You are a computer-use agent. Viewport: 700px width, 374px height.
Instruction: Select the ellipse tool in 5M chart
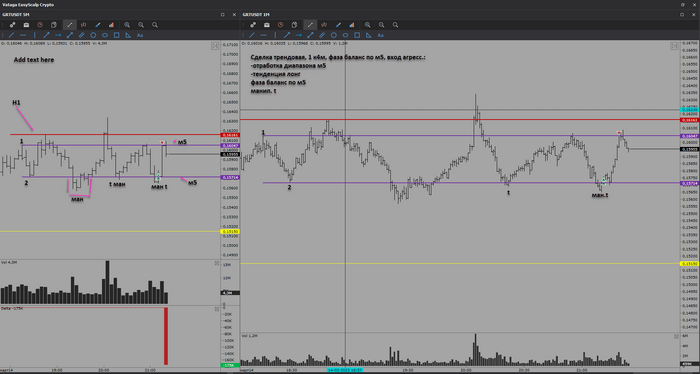coord(105,35)
